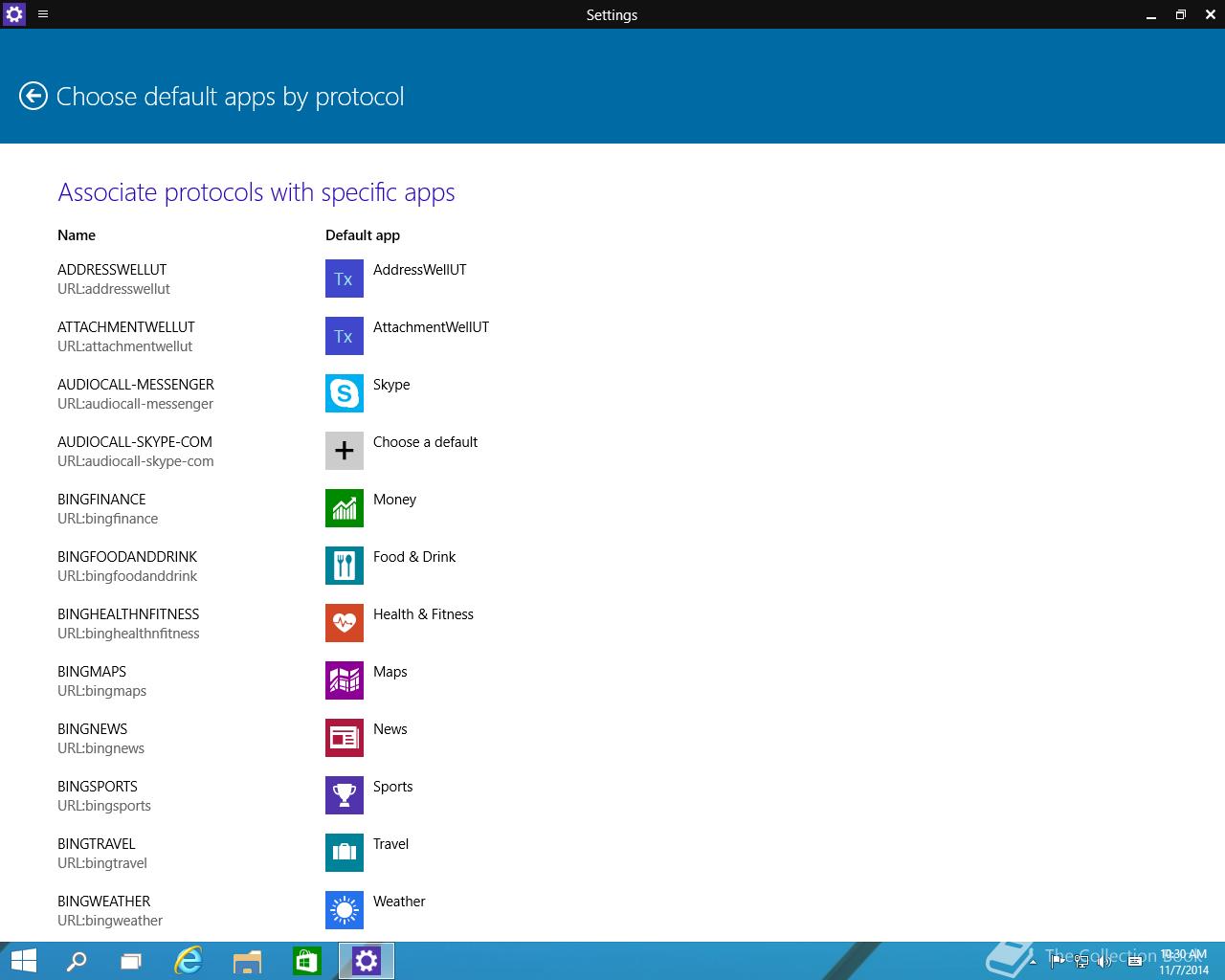
Task: Click the Settings gear icon in title bar
Action: (x=14, y=14)
